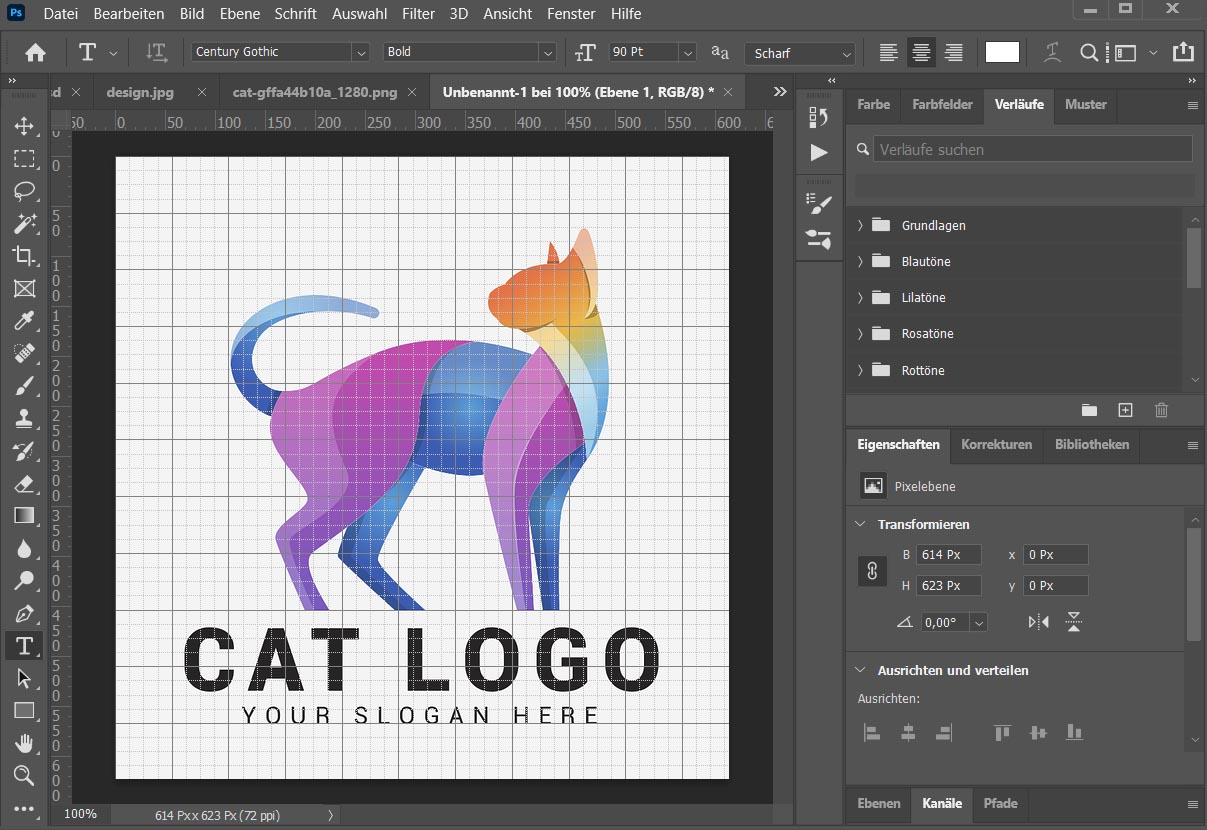Switch to the Ebenen tab

point(879,803)
